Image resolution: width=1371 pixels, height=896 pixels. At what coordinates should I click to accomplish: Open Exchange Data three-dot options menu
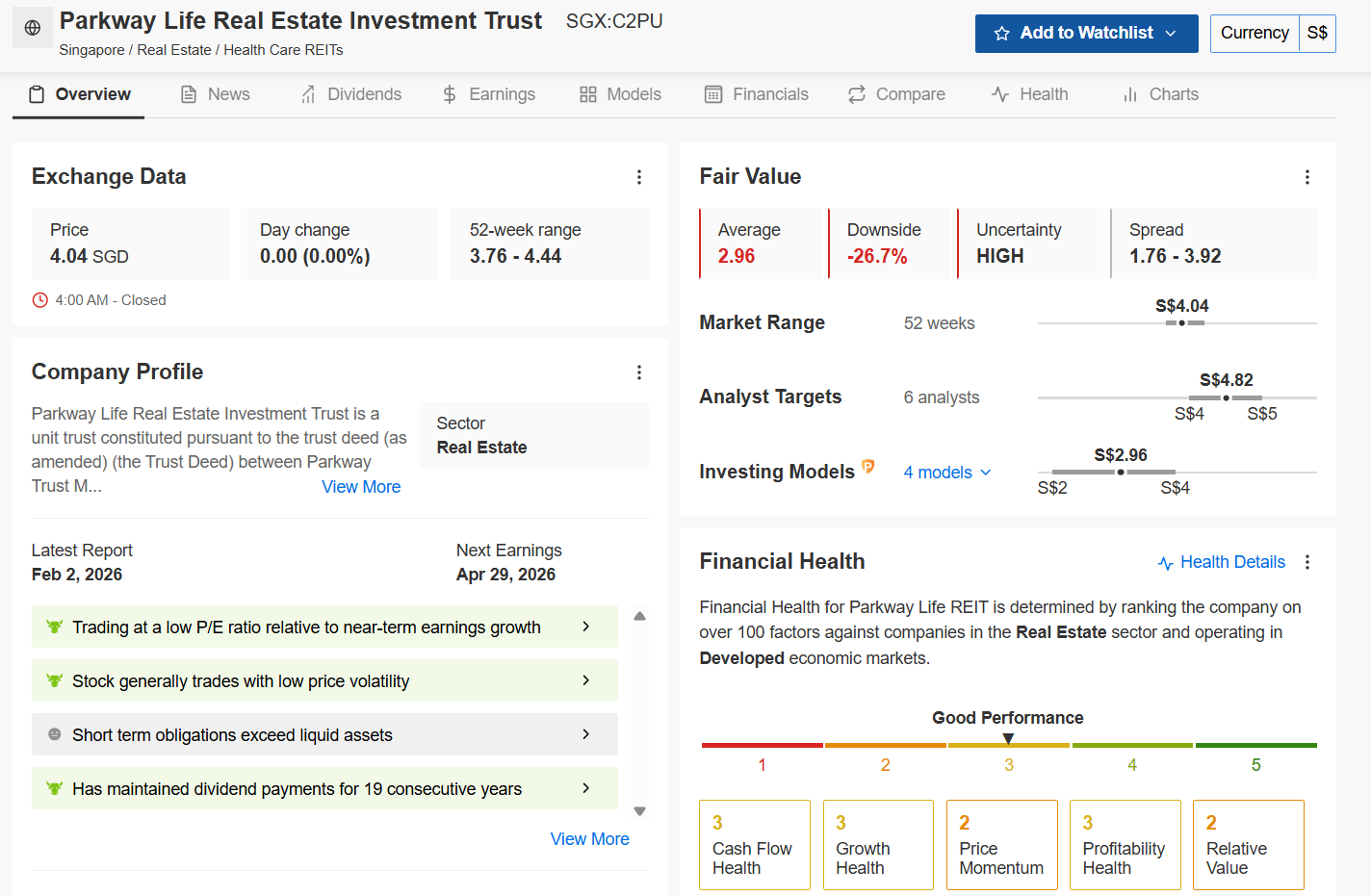point(639,177)
